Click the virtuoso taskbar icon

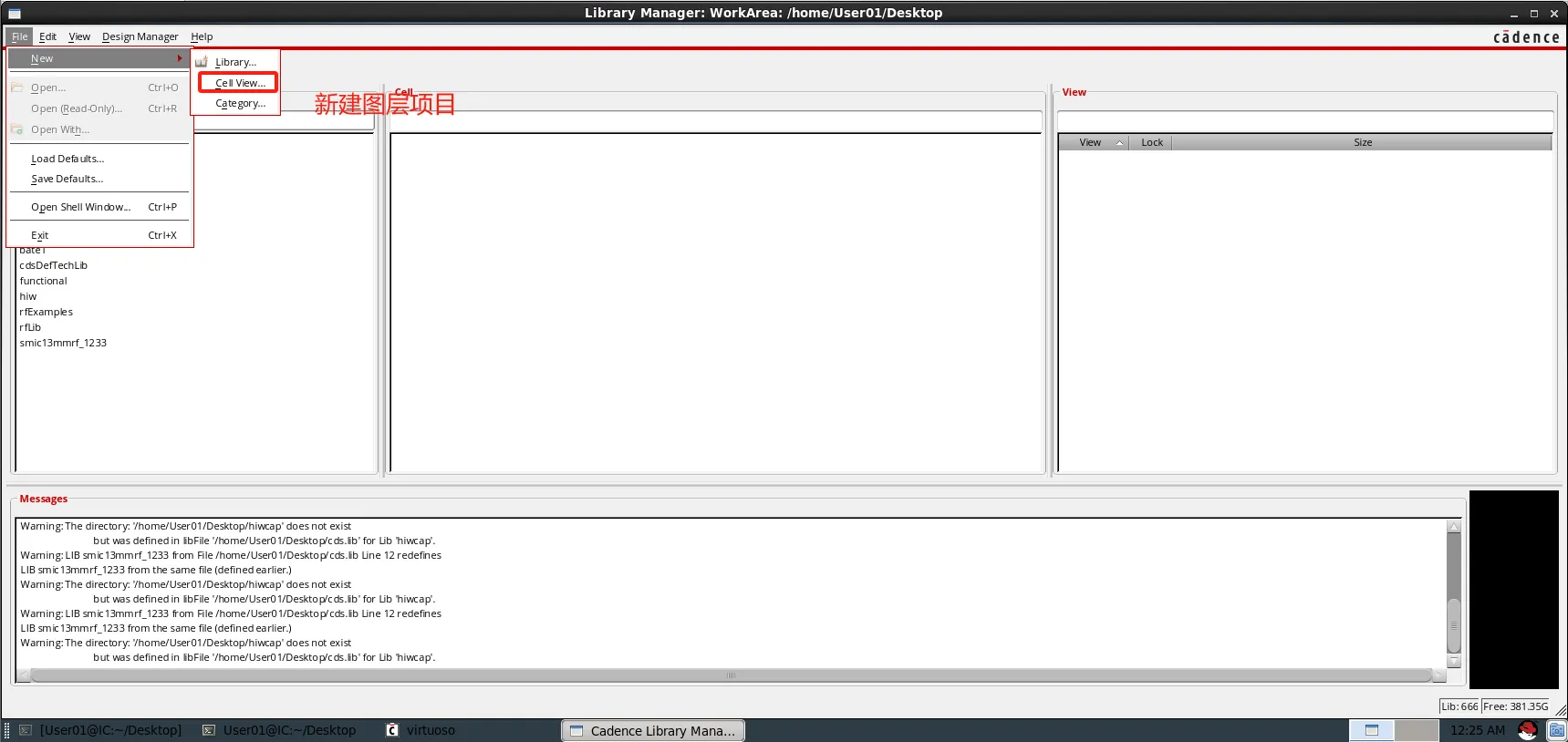click(392, 730)
